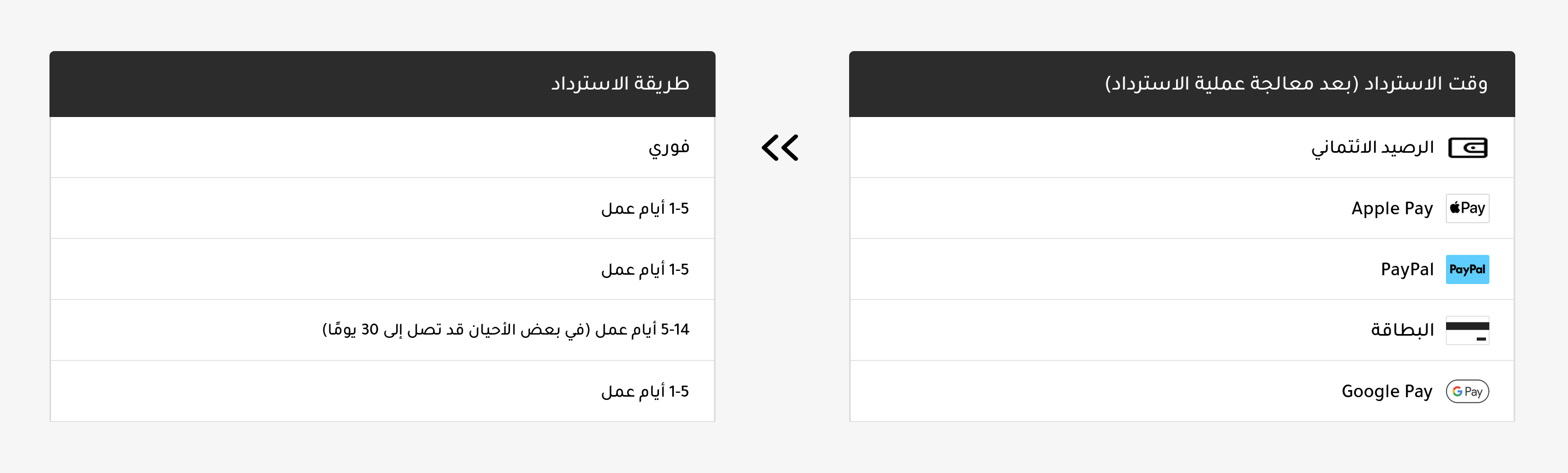Select the blue PayPal logo badge
This screenshot has height=473, width=1568.
pos(1467,270)
